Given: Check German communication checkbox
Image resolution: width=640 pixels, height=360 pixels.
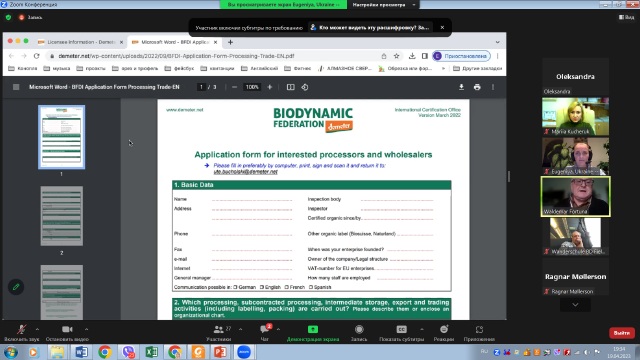Looking at the screenshot, I should pyautogui.click(x=235, y=287).
